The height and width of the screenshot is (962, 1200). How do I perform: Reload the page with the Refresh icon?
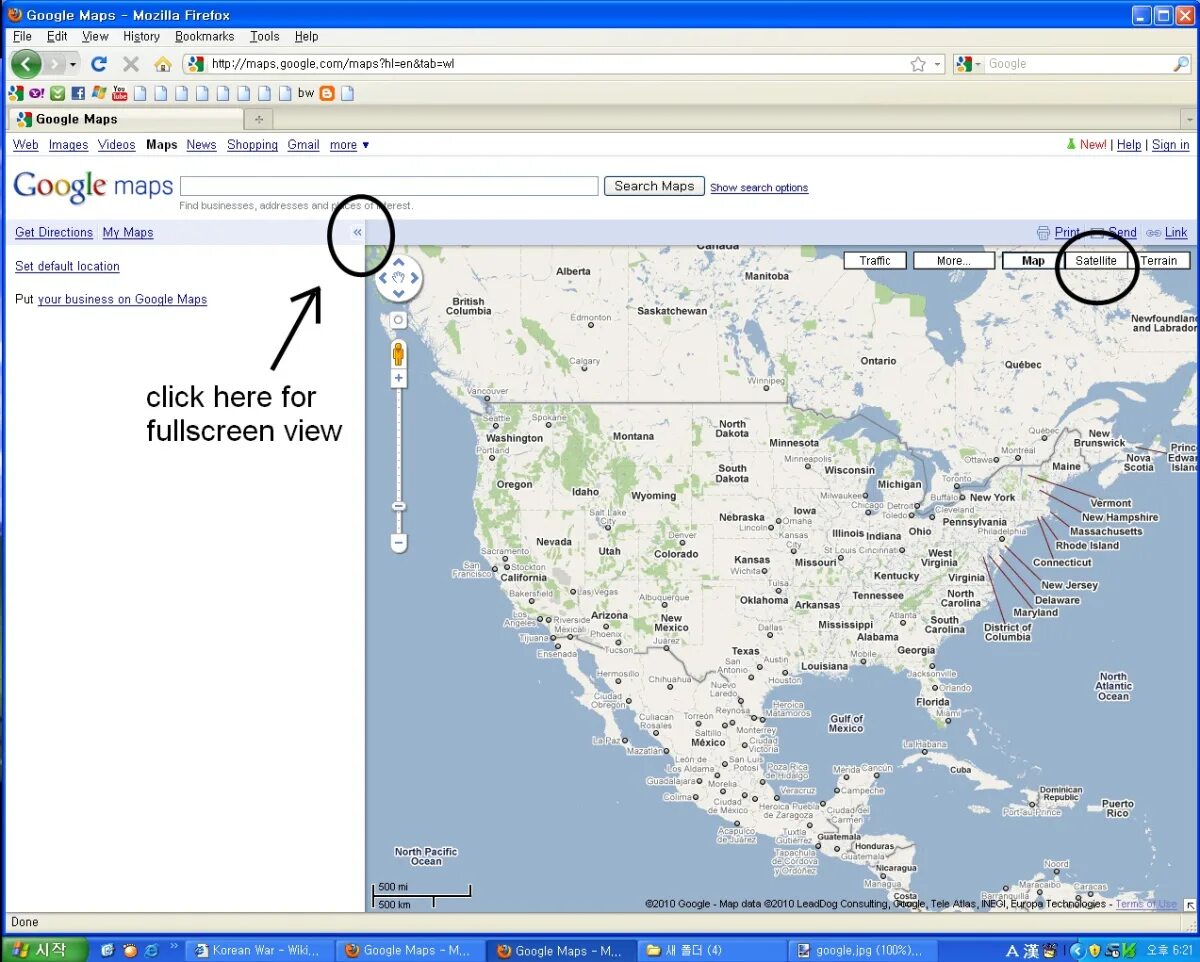pyautogui.click(x=98, y=64)
